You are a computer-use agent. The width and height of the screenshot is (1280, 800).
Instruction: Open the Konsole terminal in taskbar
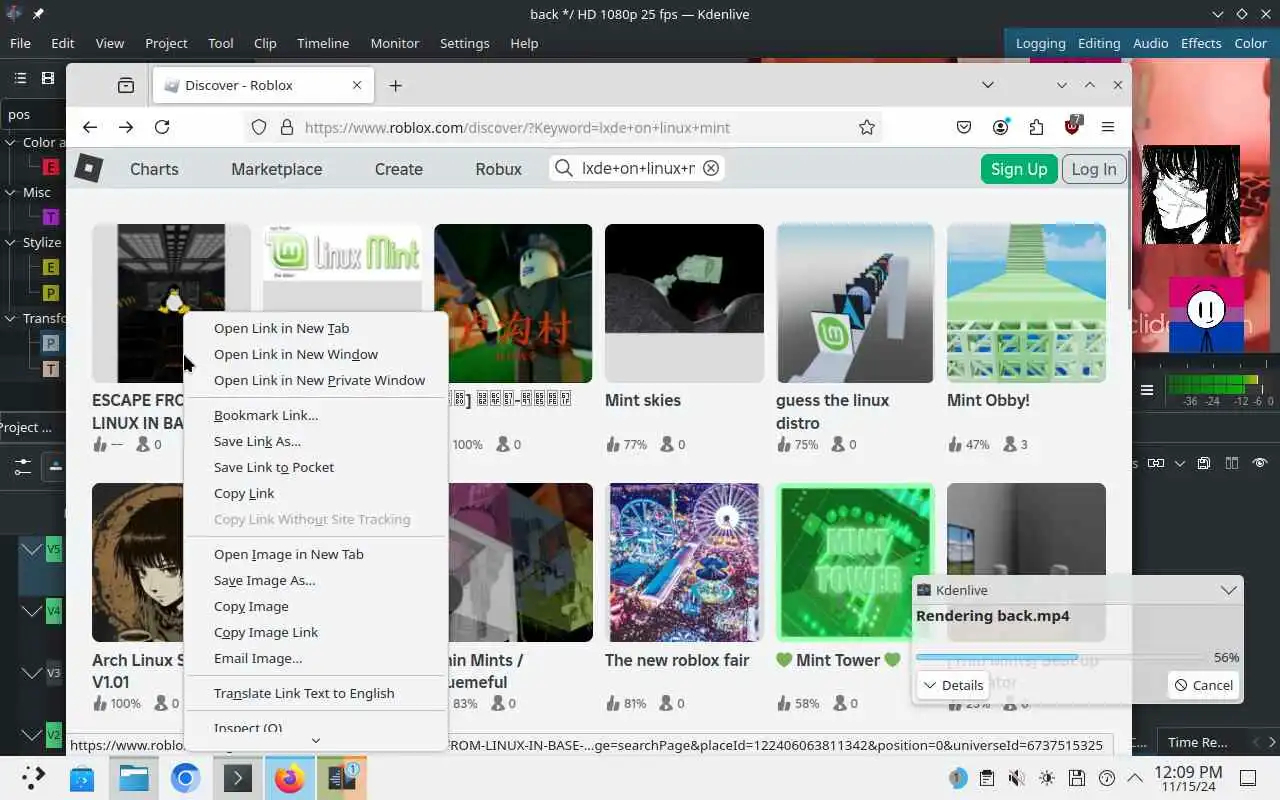tap(237, 778)
